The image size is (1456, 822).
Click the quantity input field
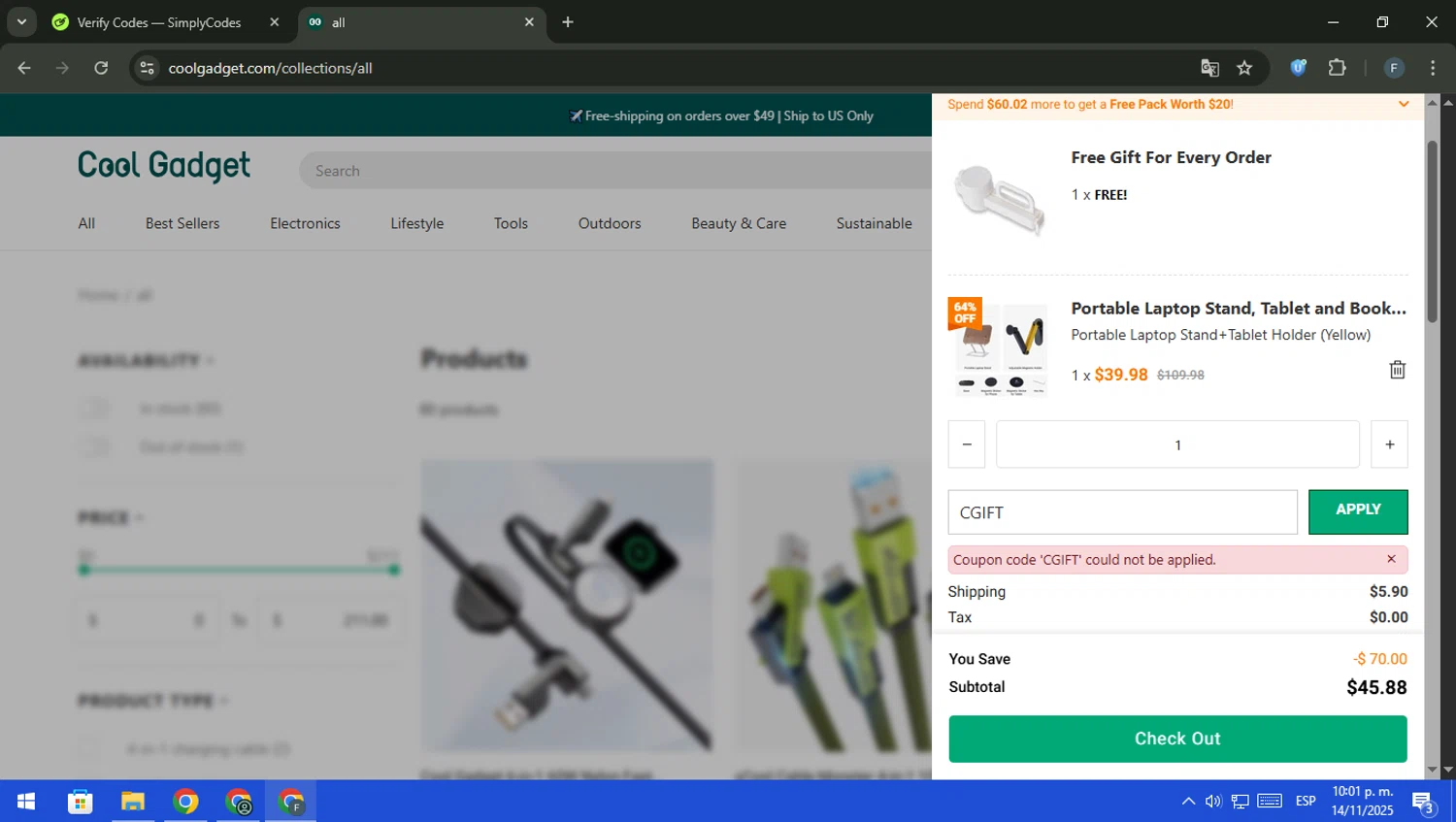1177,444
